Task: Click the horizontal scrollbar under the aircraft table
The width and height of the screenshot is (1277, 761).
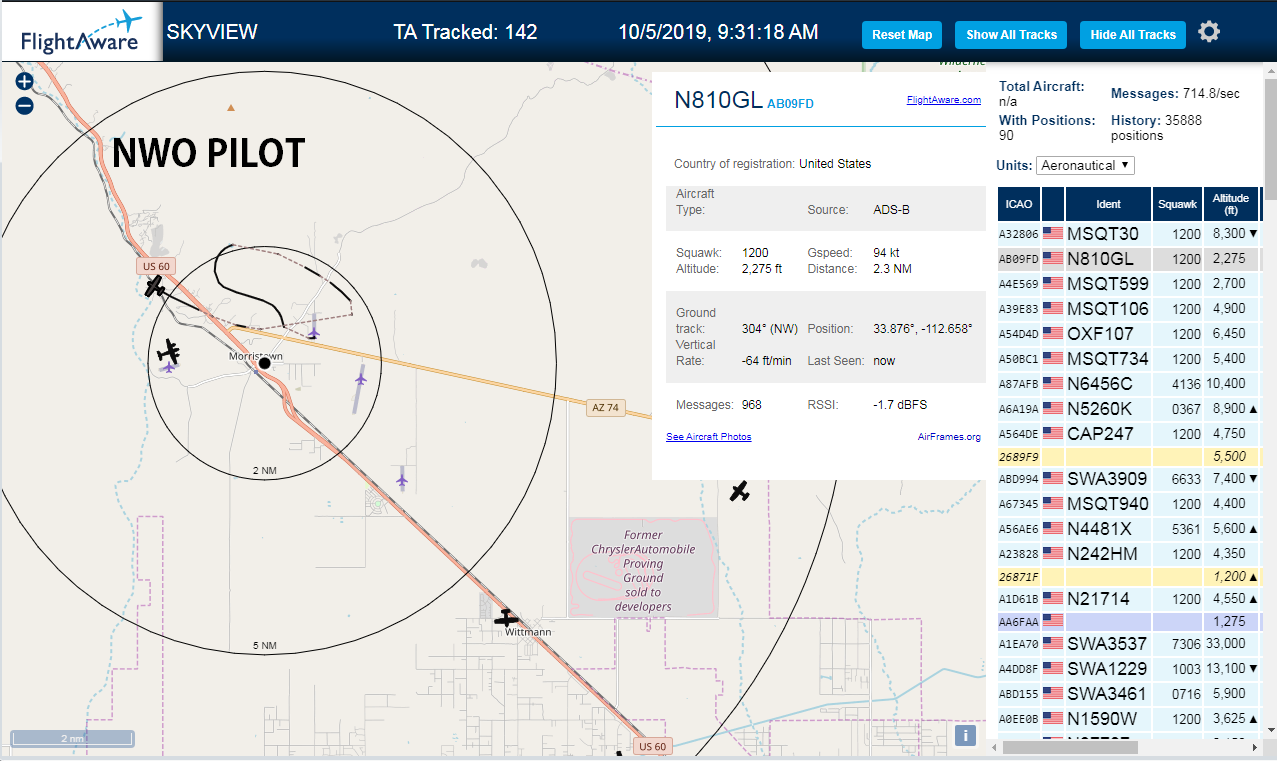Action: 1070,747
